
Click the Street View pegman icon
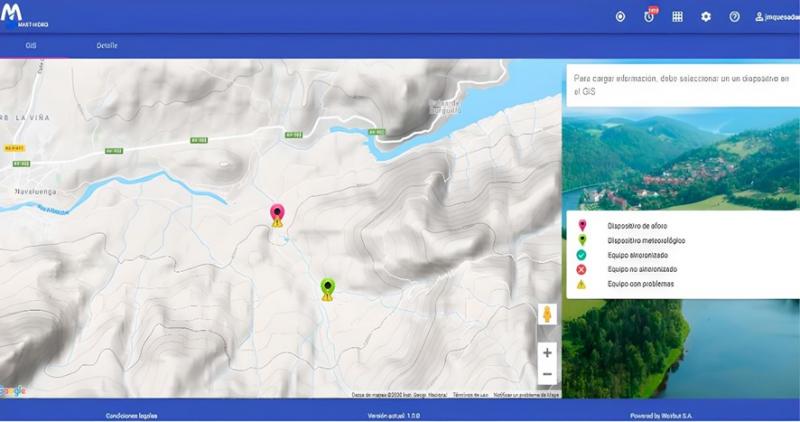547,316
